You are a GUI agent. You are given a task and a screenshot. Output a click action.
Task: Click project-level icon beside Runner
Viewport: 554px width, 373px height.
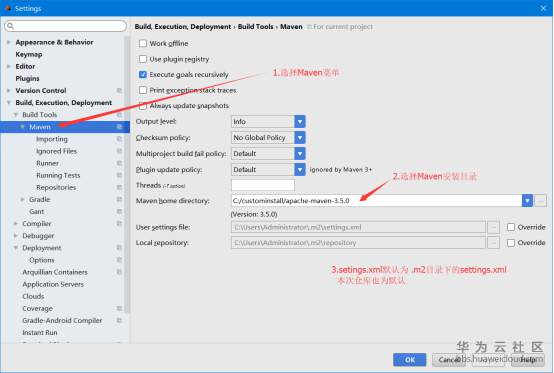tap(119, 163)
